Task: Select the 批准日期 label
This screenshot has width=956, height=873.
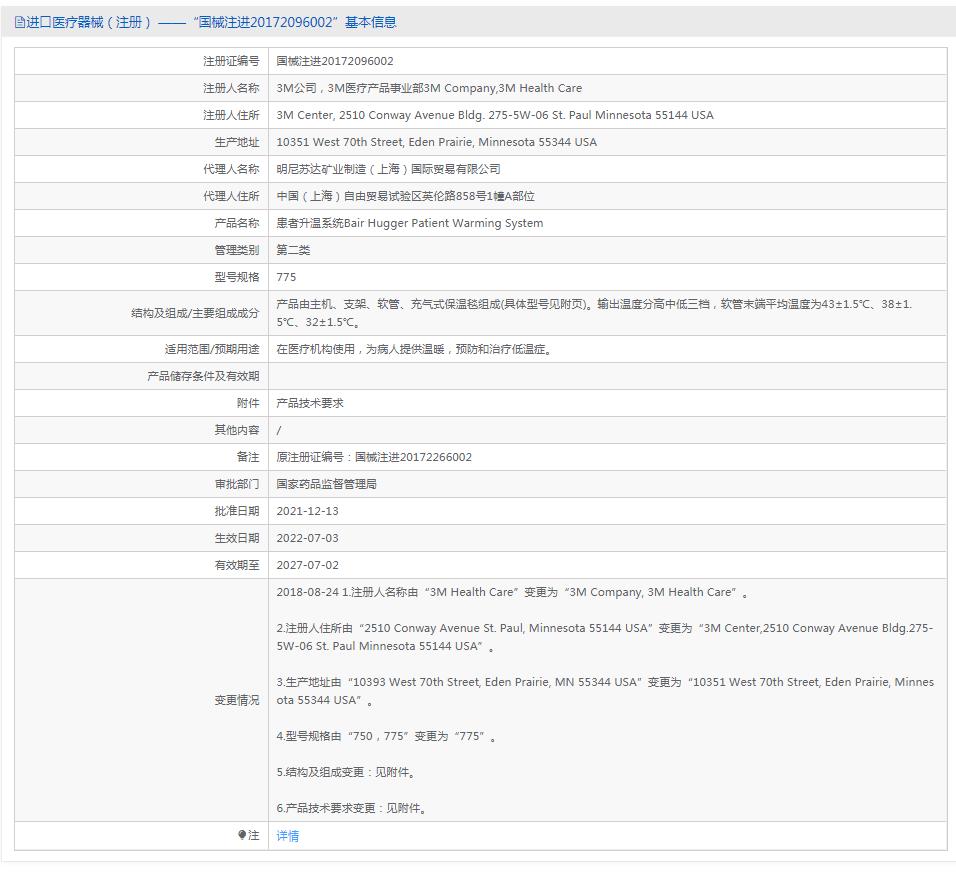Action: 237,511
